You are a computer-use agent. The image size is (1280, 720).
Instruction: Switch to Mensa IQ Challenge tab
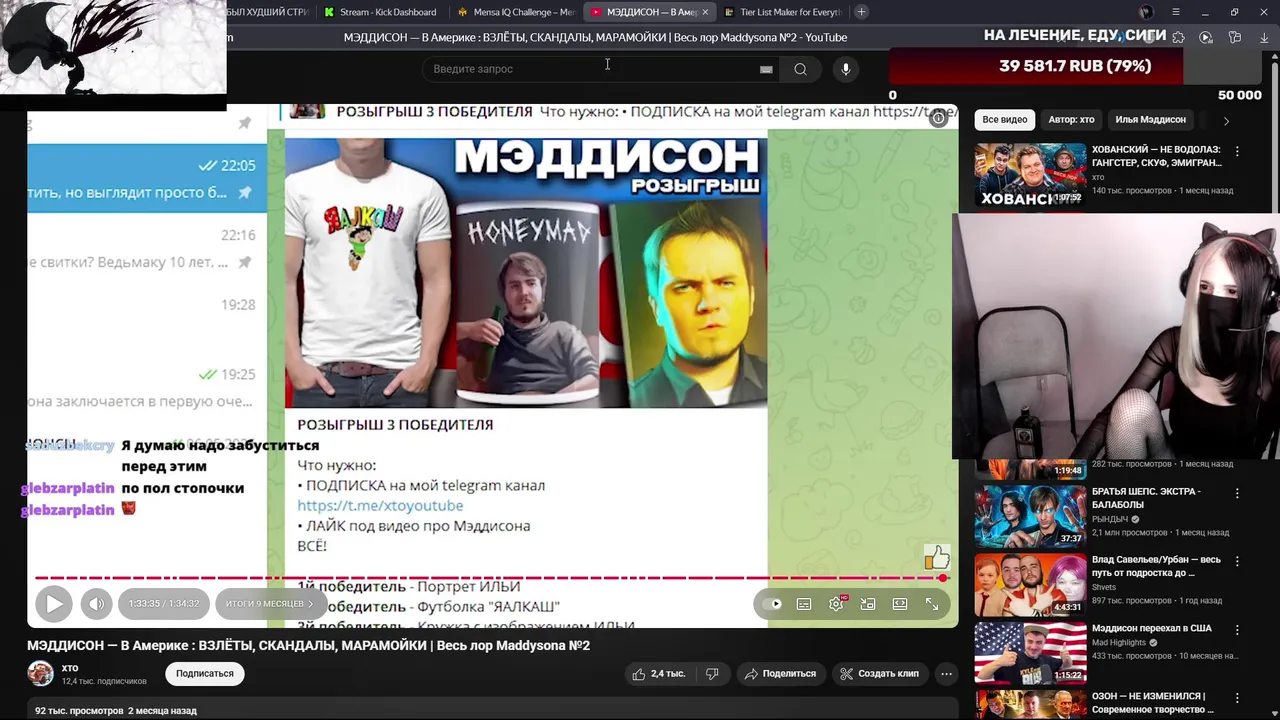pyautogui.click(x=516, y=12)
